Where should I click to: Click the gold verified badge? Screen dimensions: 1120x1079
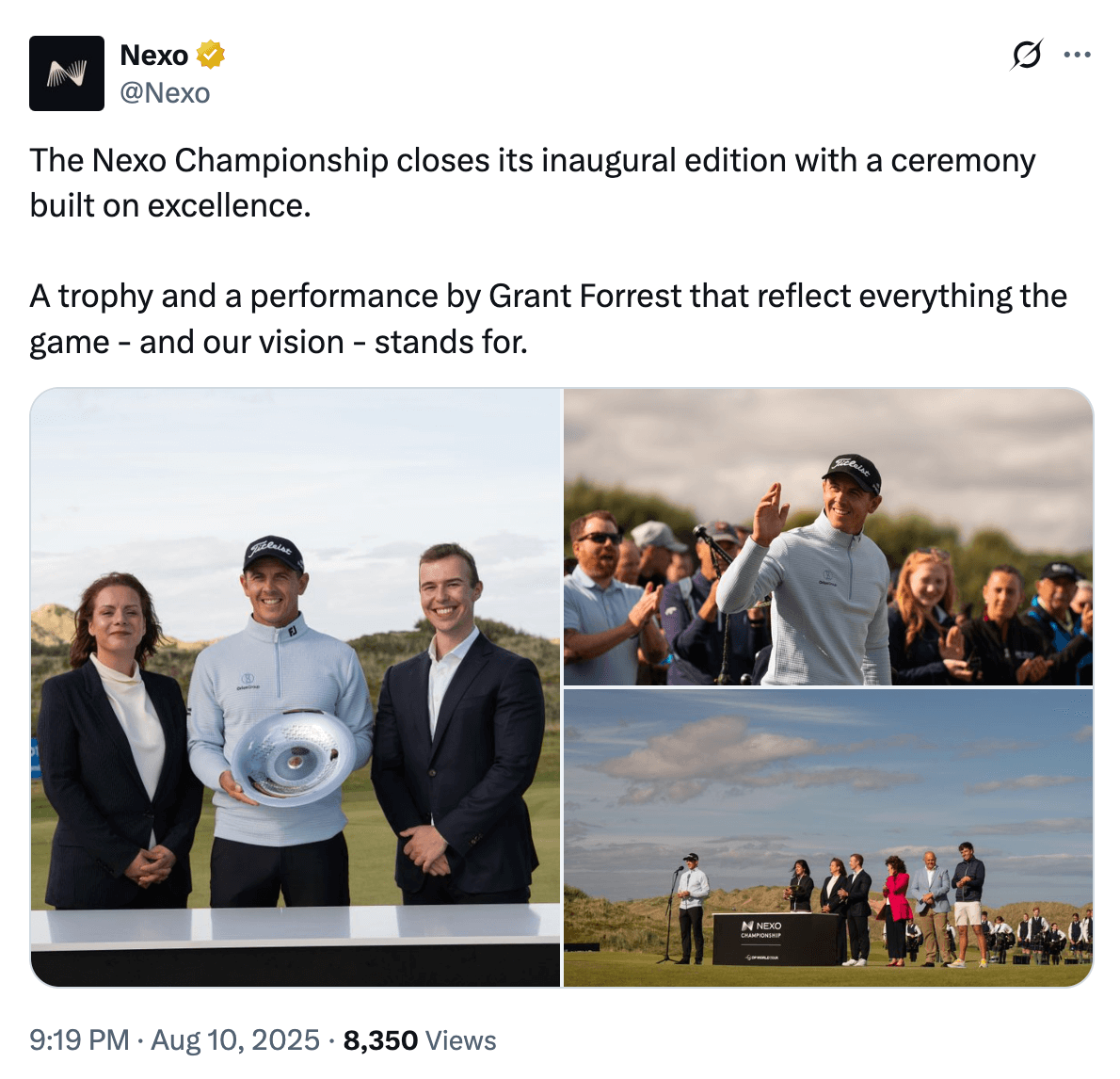point(210,56)
